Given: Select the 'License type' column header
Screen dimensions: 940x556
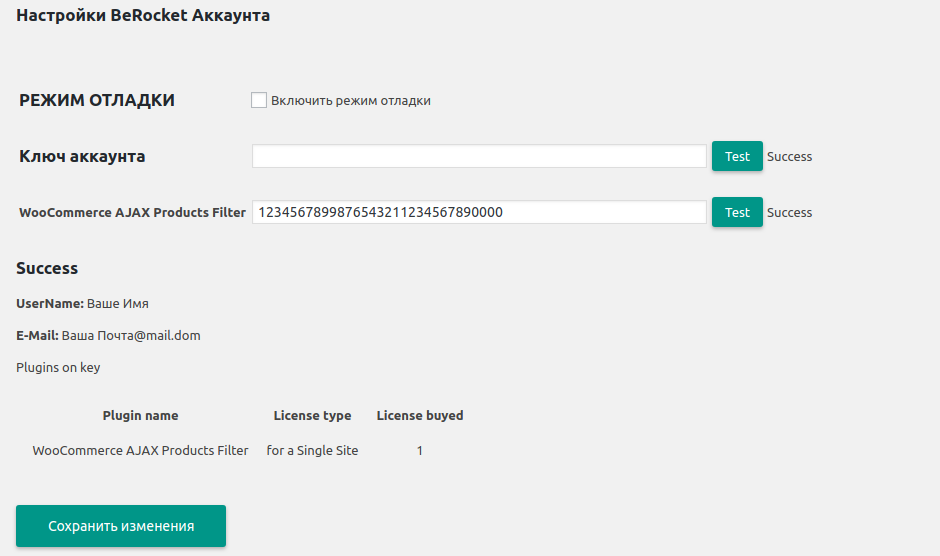Looking at the screenshot, I should pyautogui.click(x=312, y=416).
